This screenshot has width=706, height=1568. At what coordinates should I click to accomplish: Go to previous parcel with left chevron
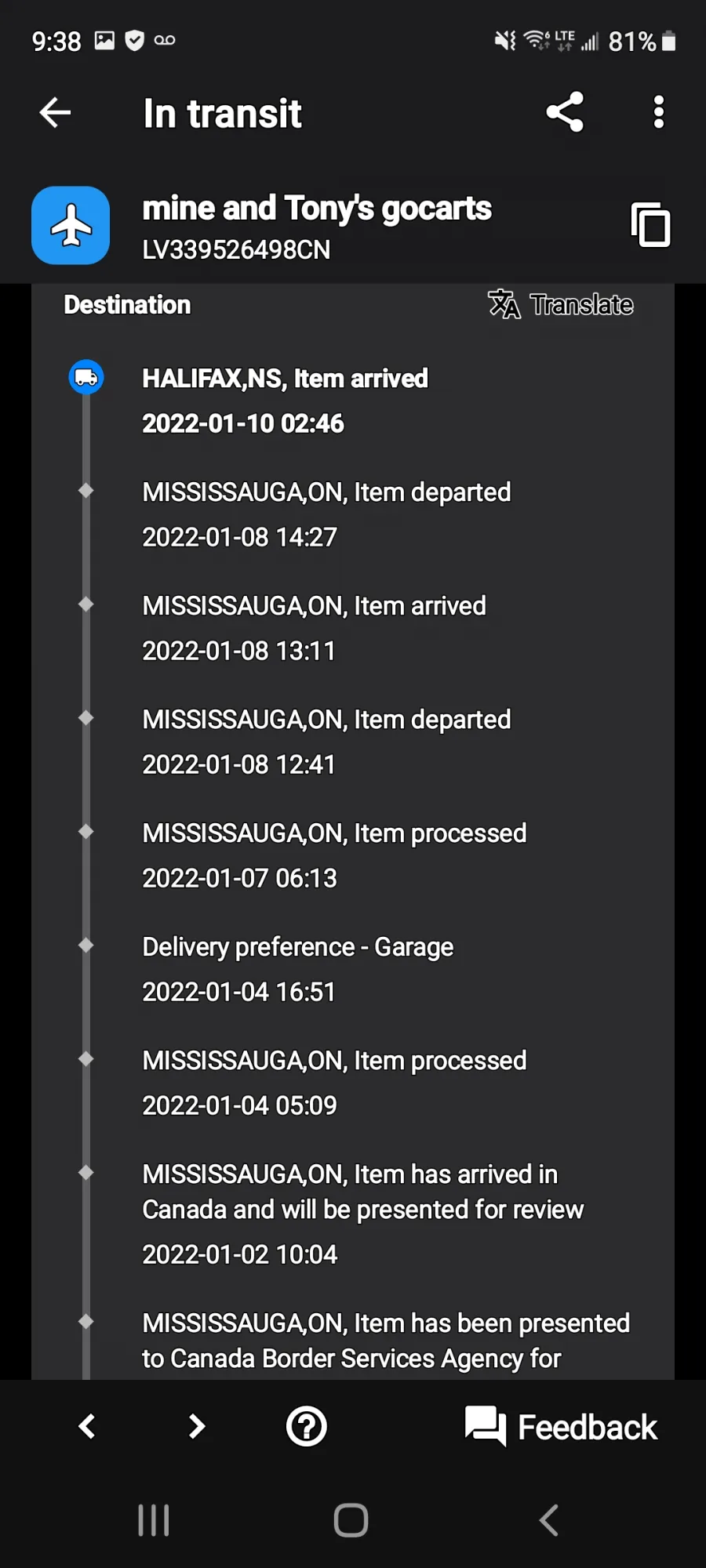click(87, 1426)
